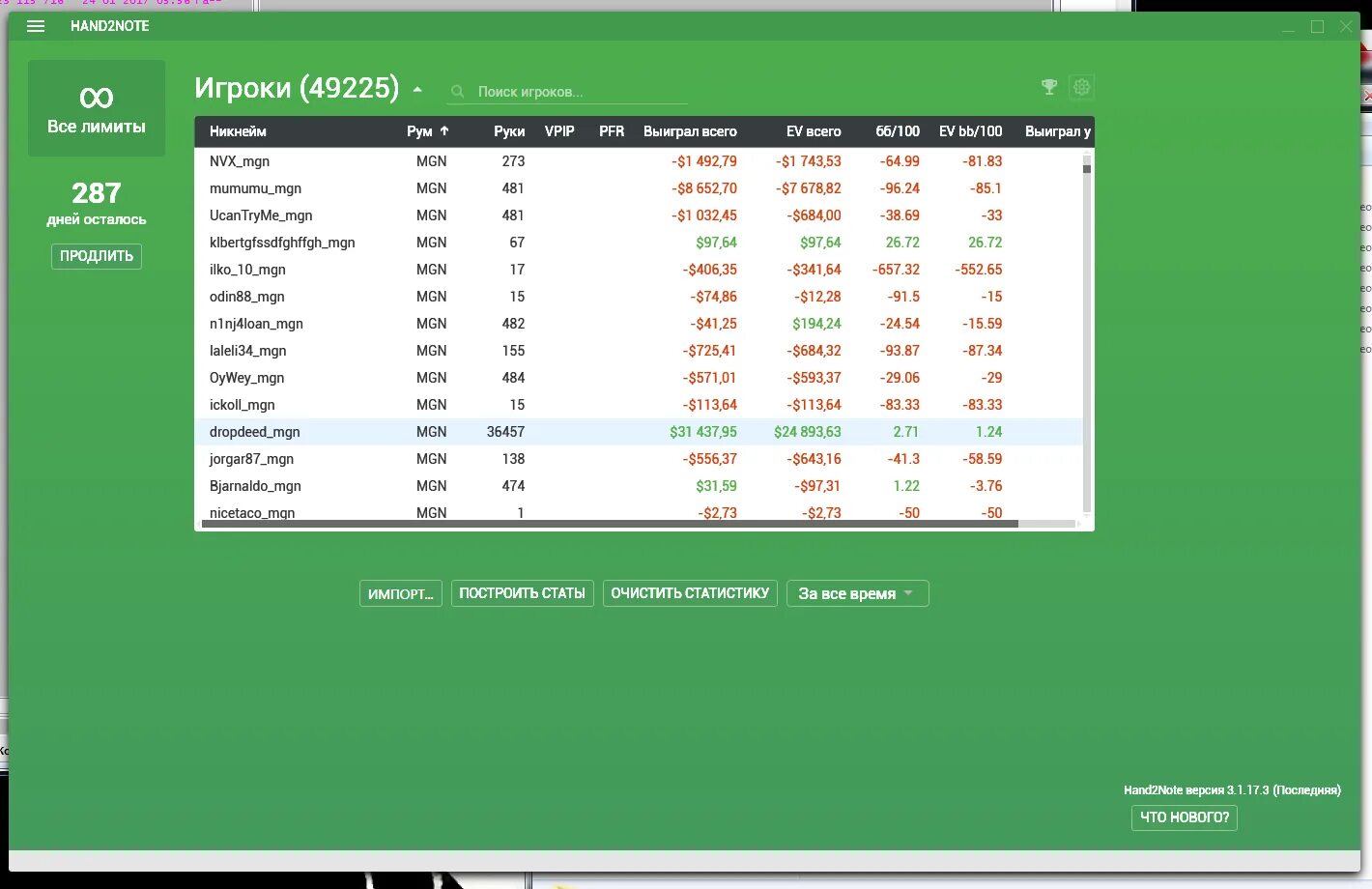Select player ickoll_mgn

pyautogui.click(x=242, y=405)
